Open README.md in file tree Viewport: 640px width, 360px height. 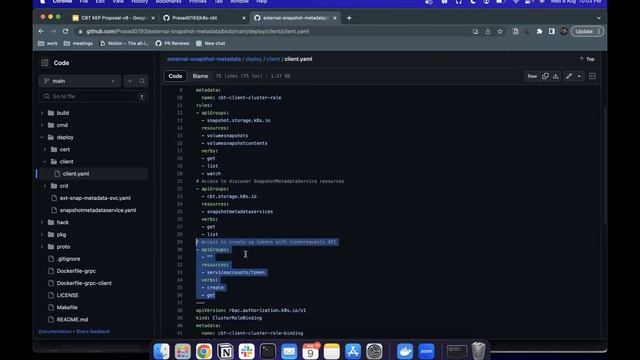click(x=72, y=320)
